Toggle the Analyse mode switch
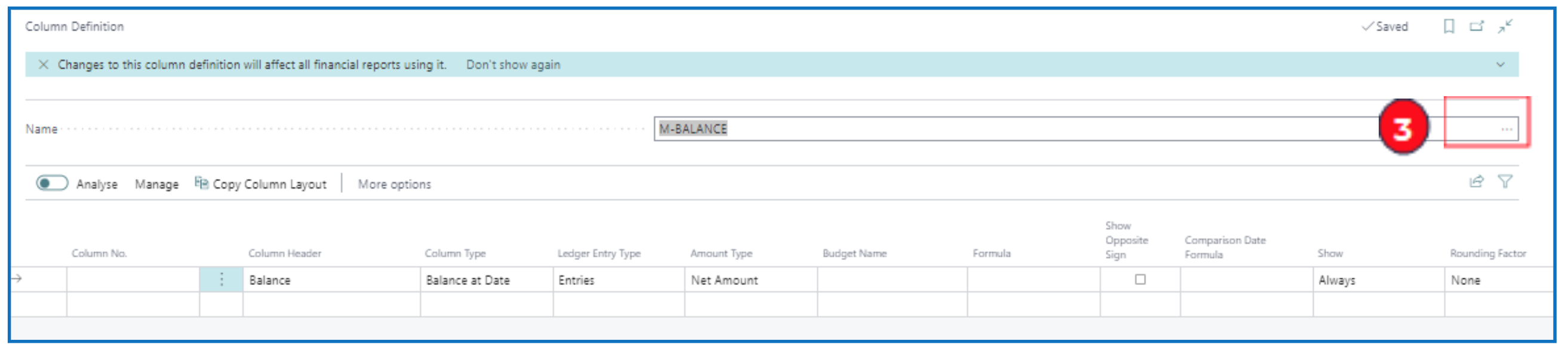The height and width of the screenshot is (350, 1568). click(52, 183)
